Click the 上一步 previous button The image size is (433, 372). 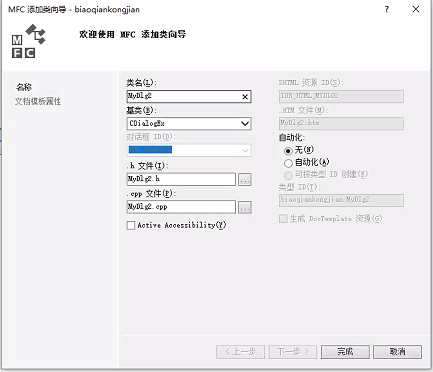coord(240,352)
